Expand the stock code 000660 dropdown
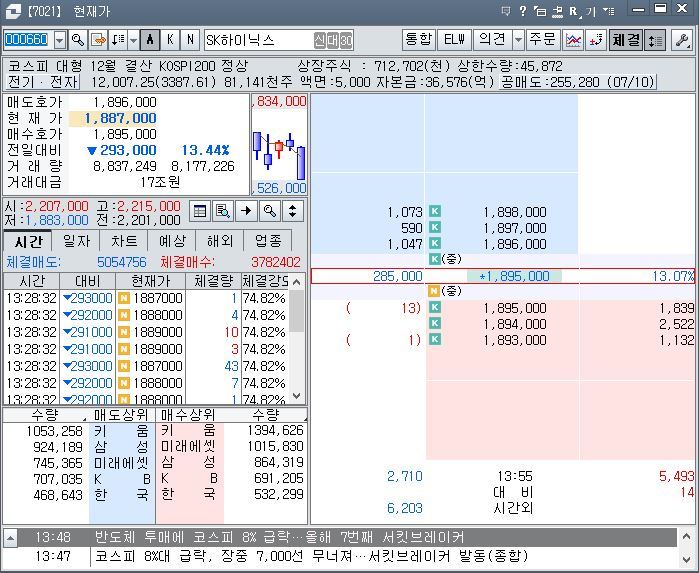 tap(60, 41)
